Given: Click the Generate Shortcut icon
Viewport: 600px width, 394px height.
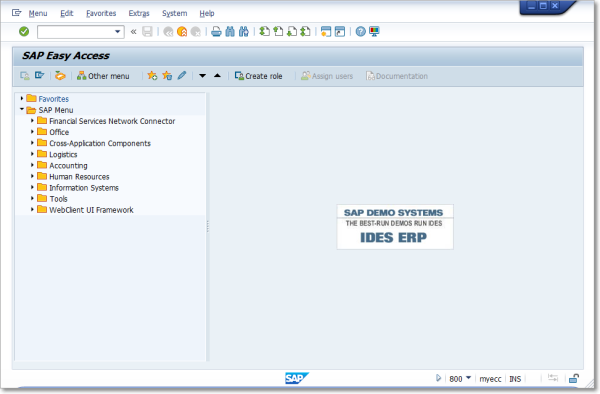Looking at the screenshot, I should pos(340,31).
